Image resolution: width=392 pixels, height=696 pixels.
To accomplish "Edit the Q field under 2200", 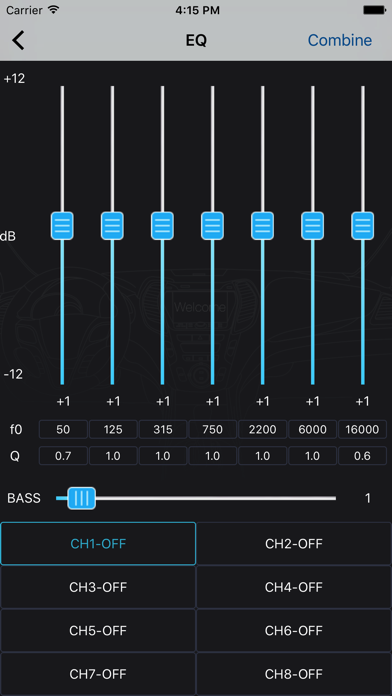I will point(262,456).
